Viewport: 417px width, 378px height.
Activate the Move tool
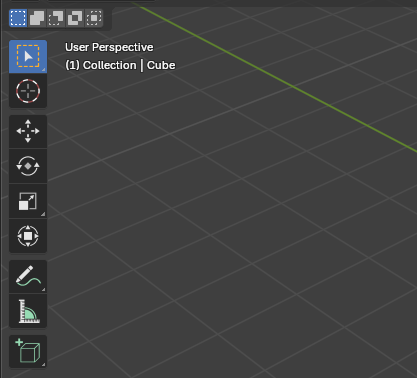(28, 131)
